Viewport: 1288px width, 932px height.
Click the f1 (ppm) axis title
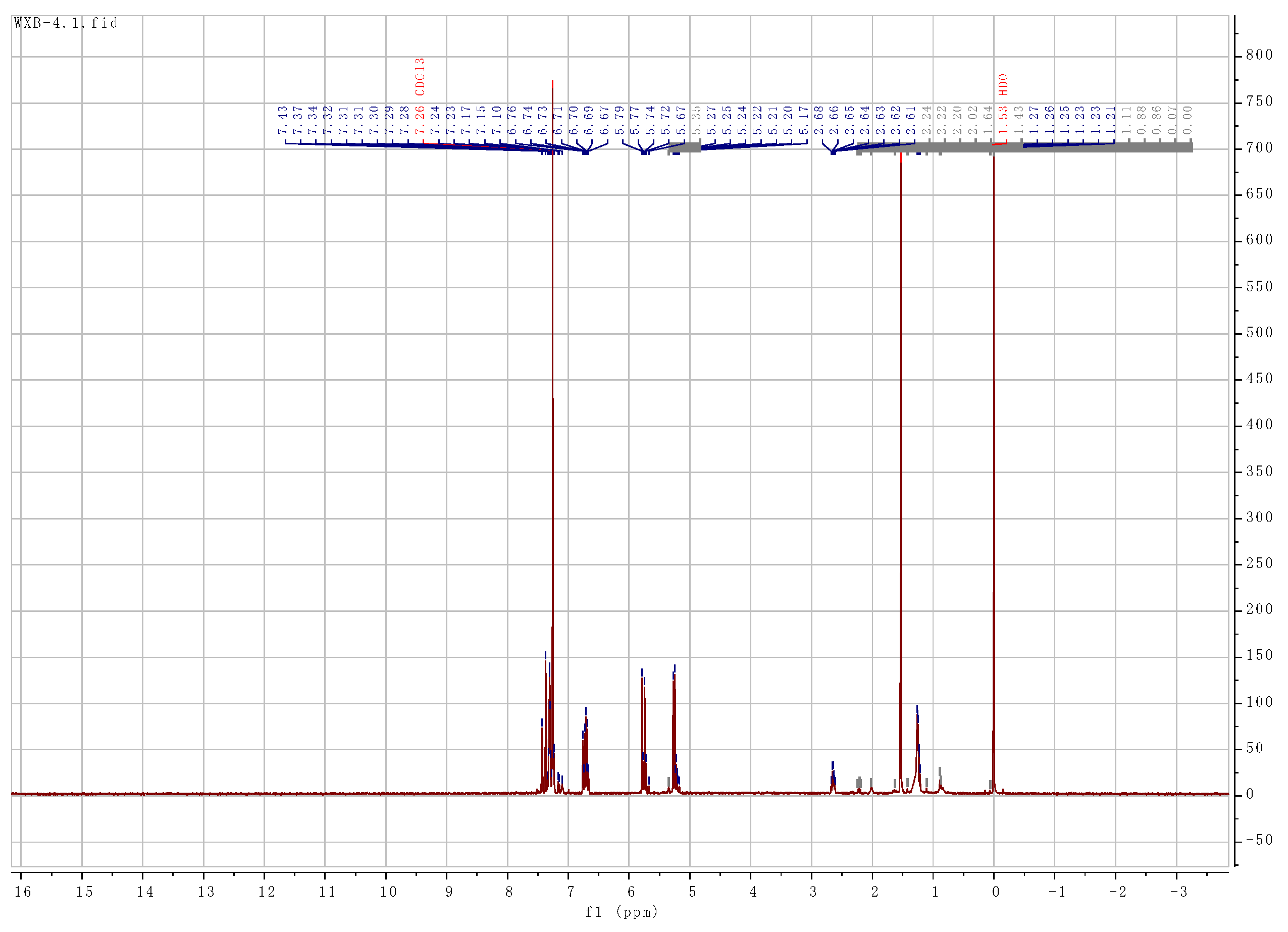[x=622, y=912]
